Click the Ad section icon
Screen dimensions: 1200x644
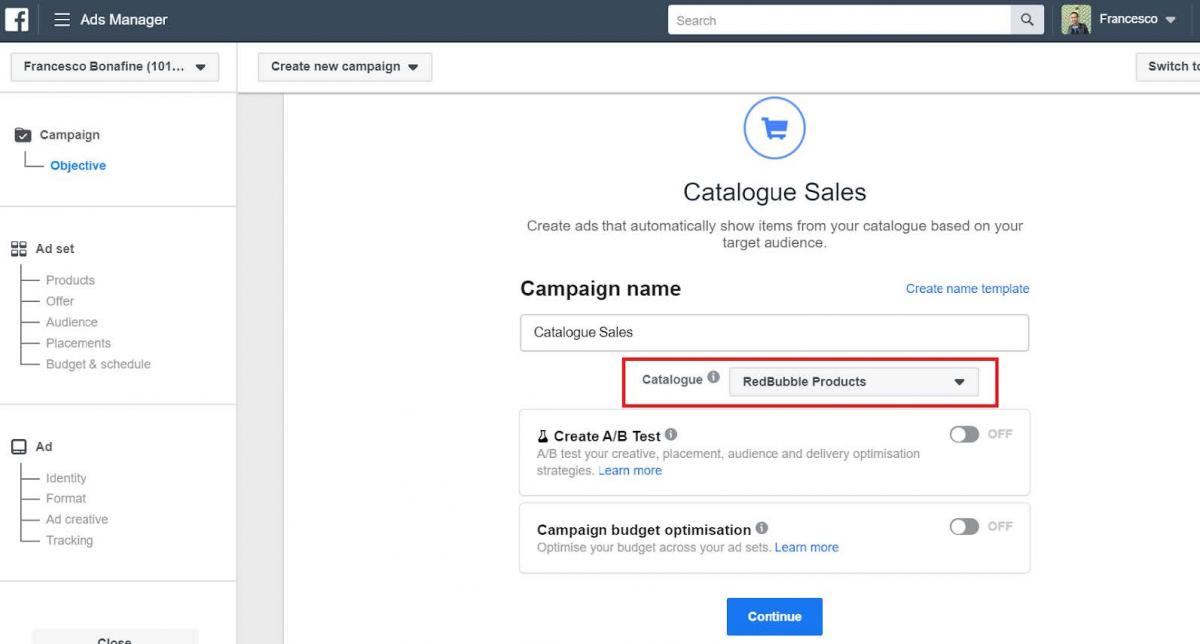(x=19, y=447)
